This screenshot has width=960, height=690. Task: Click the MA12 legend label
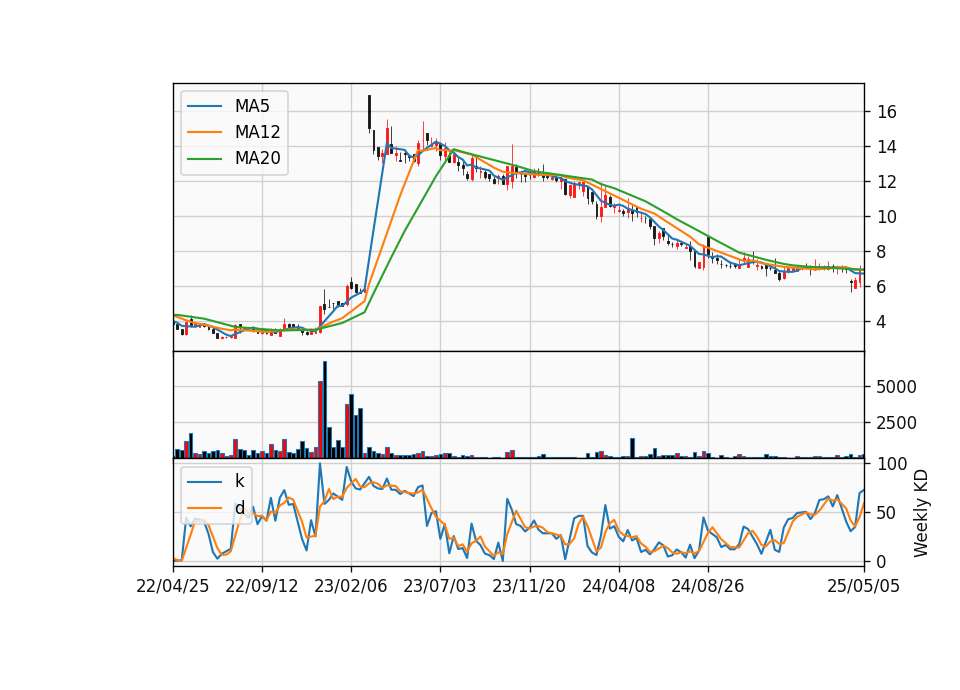point(257,132)
